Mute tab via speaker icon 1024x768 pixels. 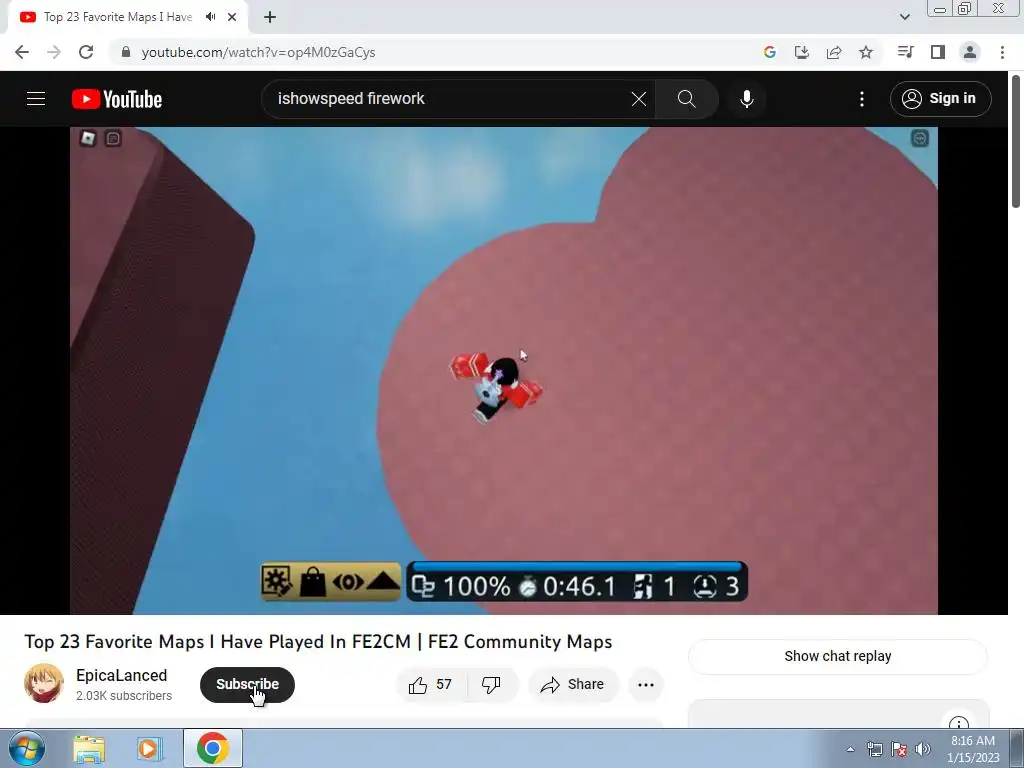tap(210, 17)
